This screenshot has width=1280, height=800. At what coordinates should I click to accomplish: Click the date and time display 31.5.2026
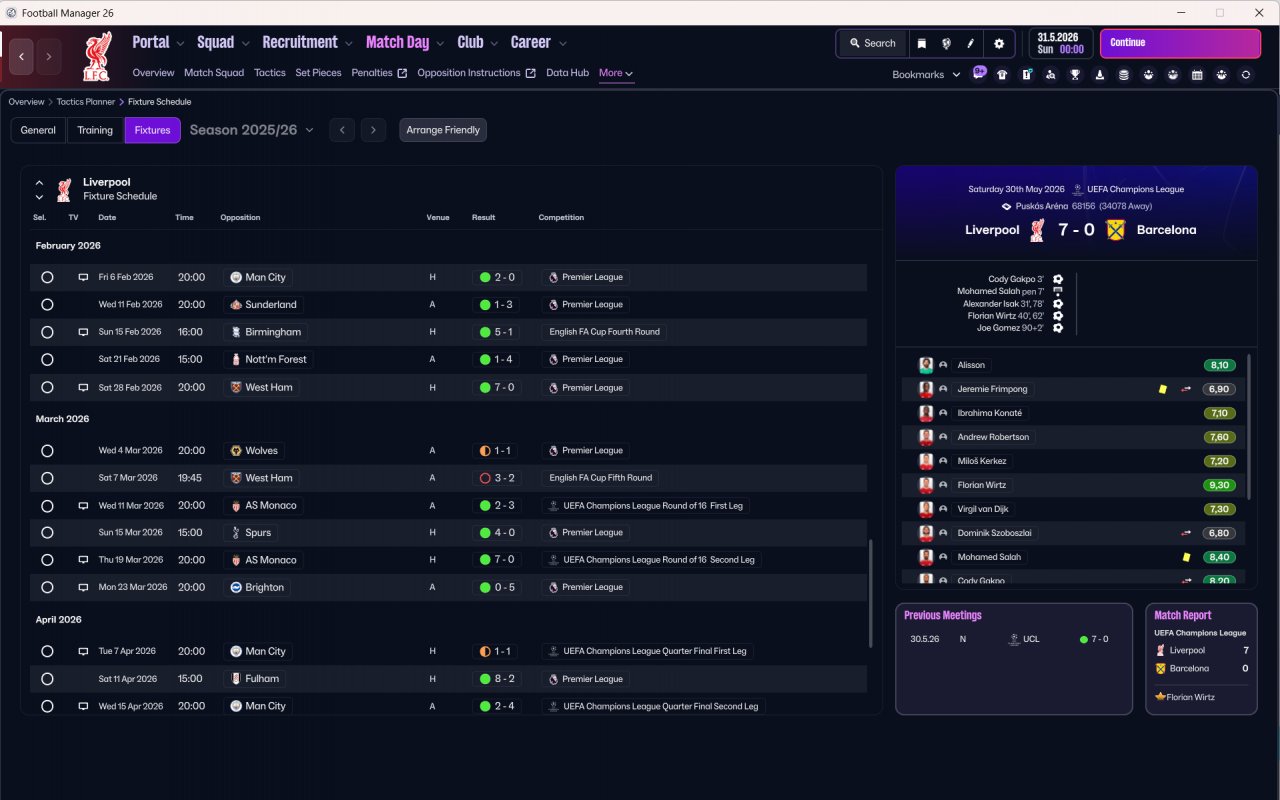tap(1060, 43)
